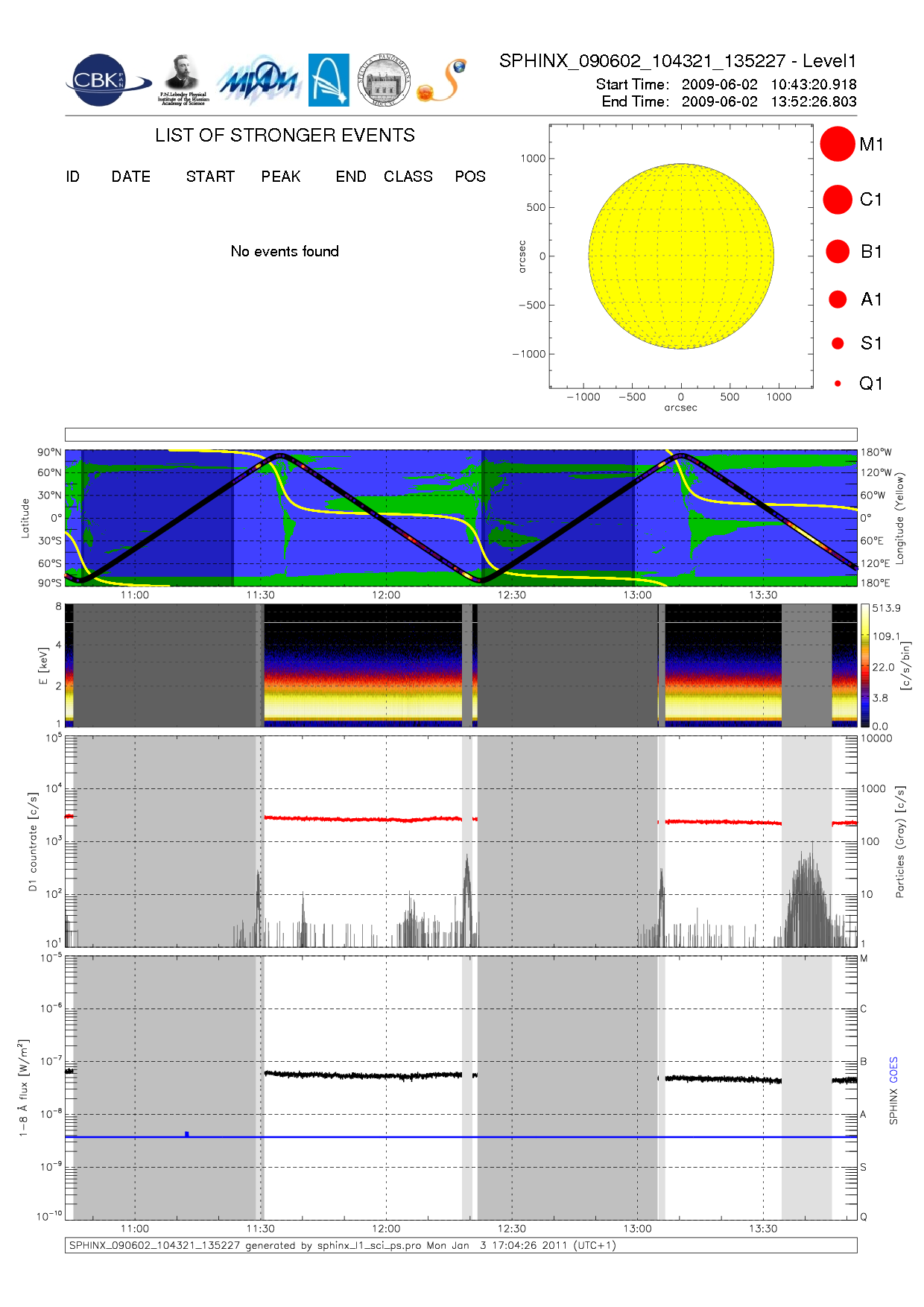
Task: Click the blue GOES label
Action: [x=893, y=1070]
